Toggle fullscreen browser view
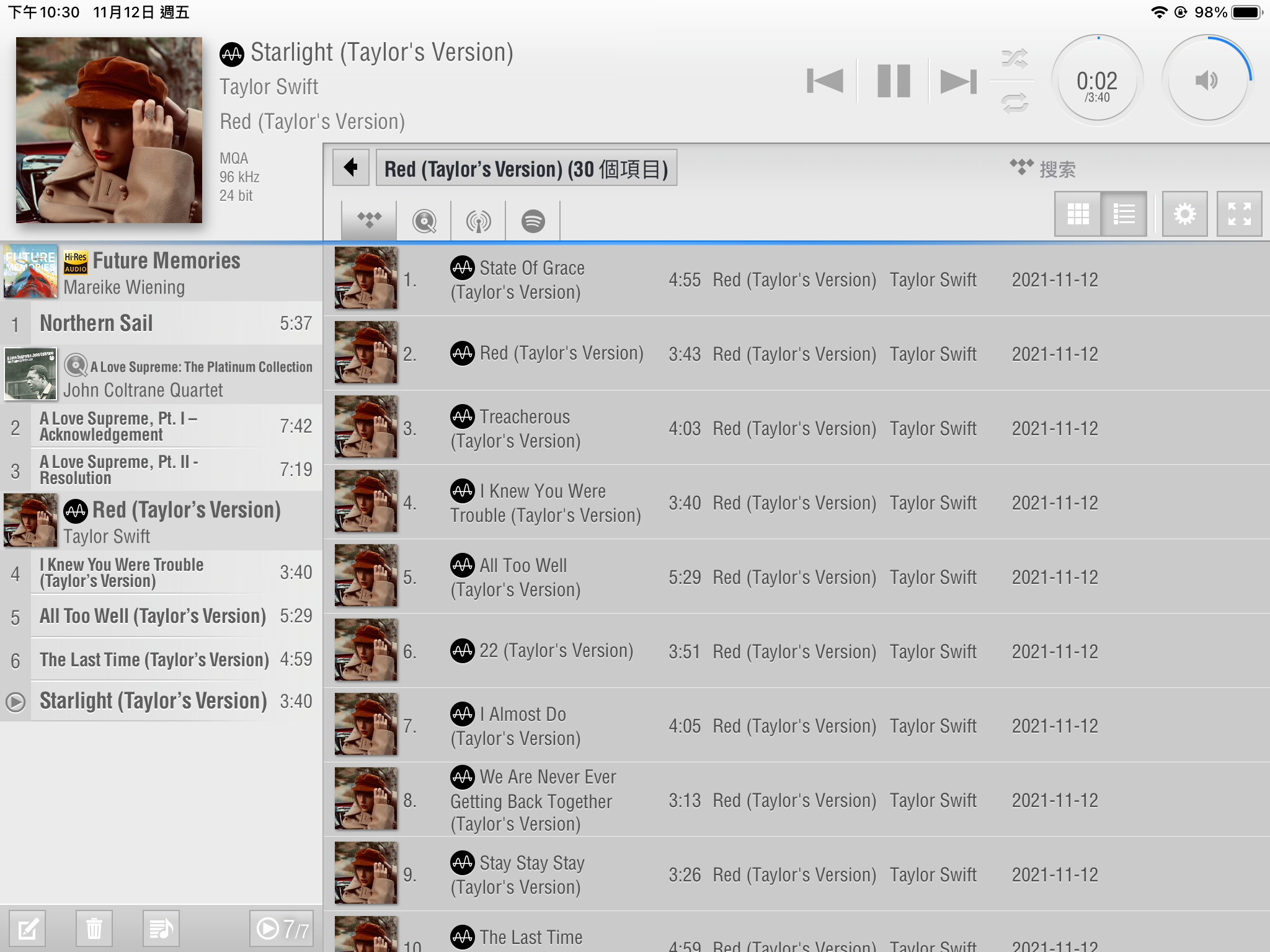This screenshot has width=1270, height=952. click(x=1239, y=214)
